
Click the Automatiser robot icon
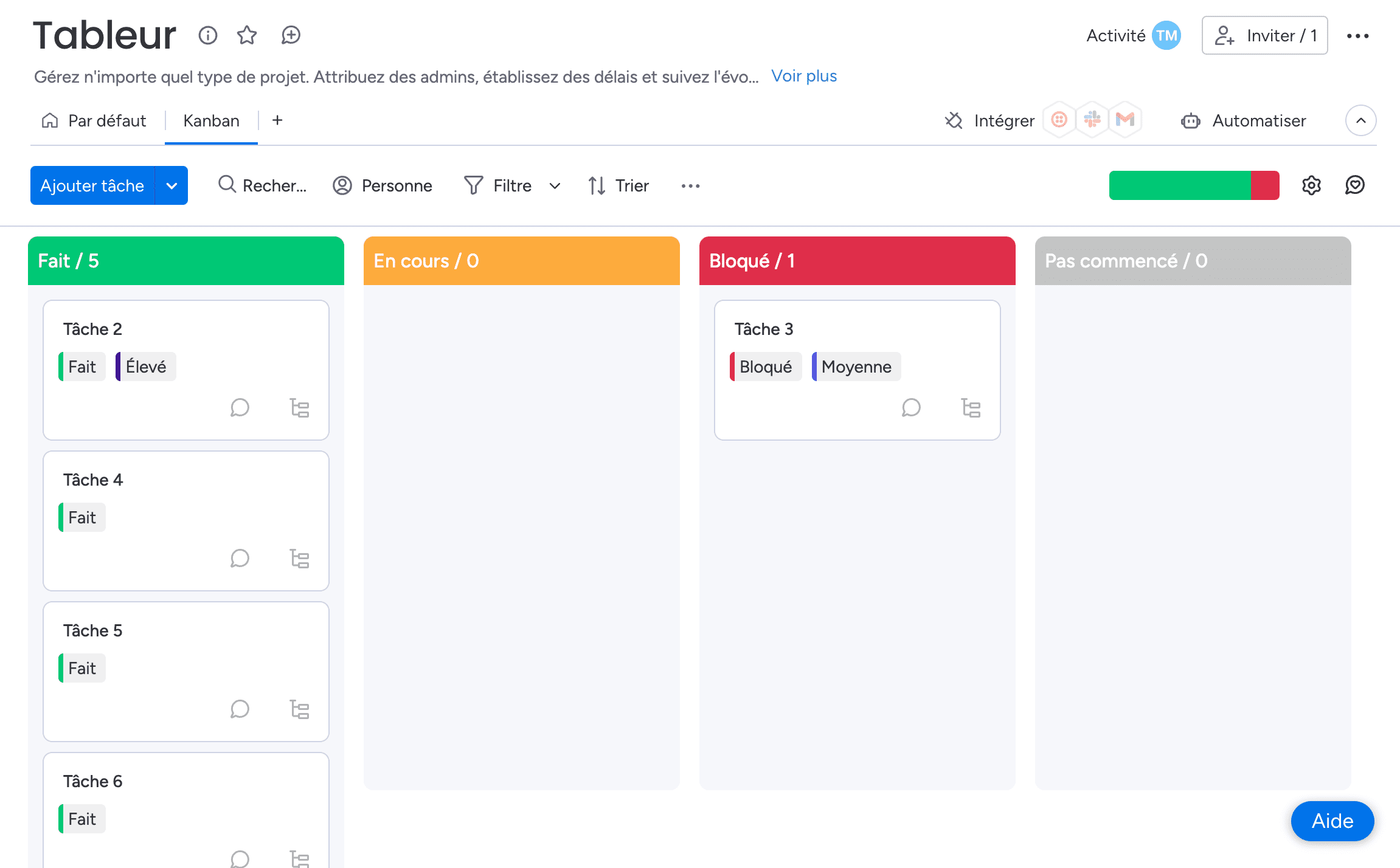[1190, 121]
